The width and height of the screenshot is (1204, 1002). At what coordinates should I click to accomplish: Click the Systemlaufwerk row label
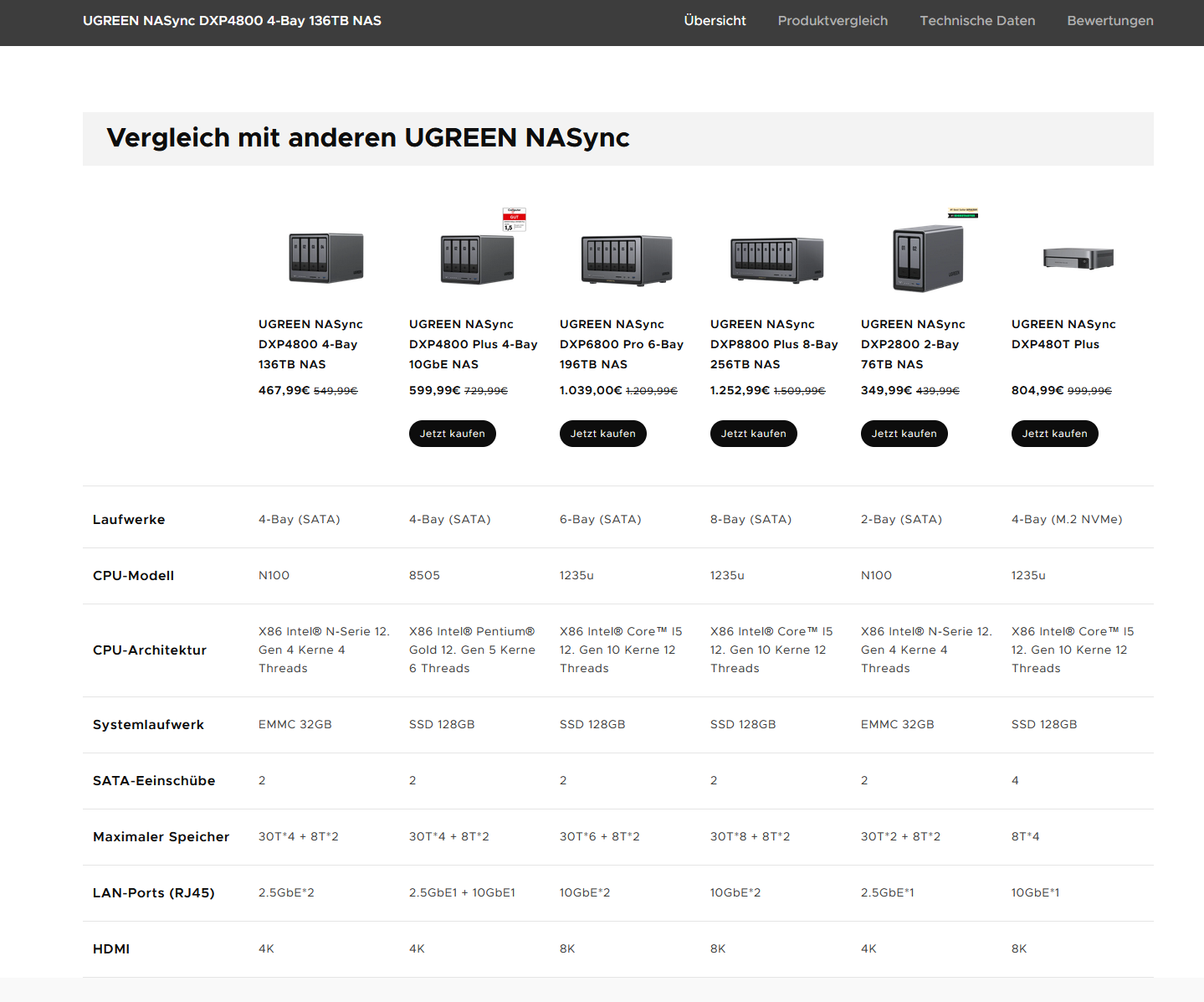[x=148, y=725]
